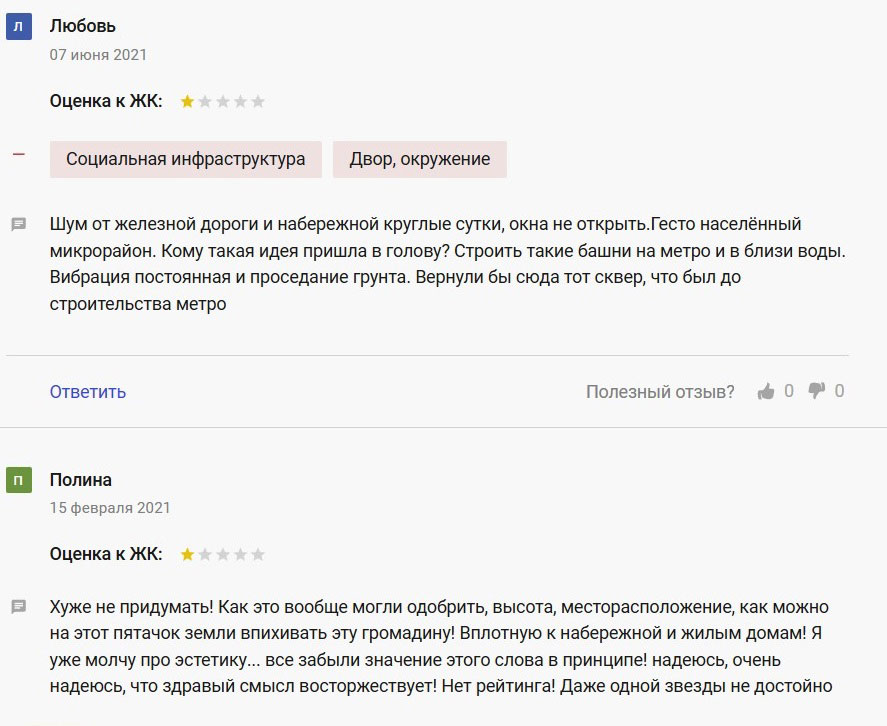
Task: Select fifth star in Любовь's rating
Action: [258, 101]
